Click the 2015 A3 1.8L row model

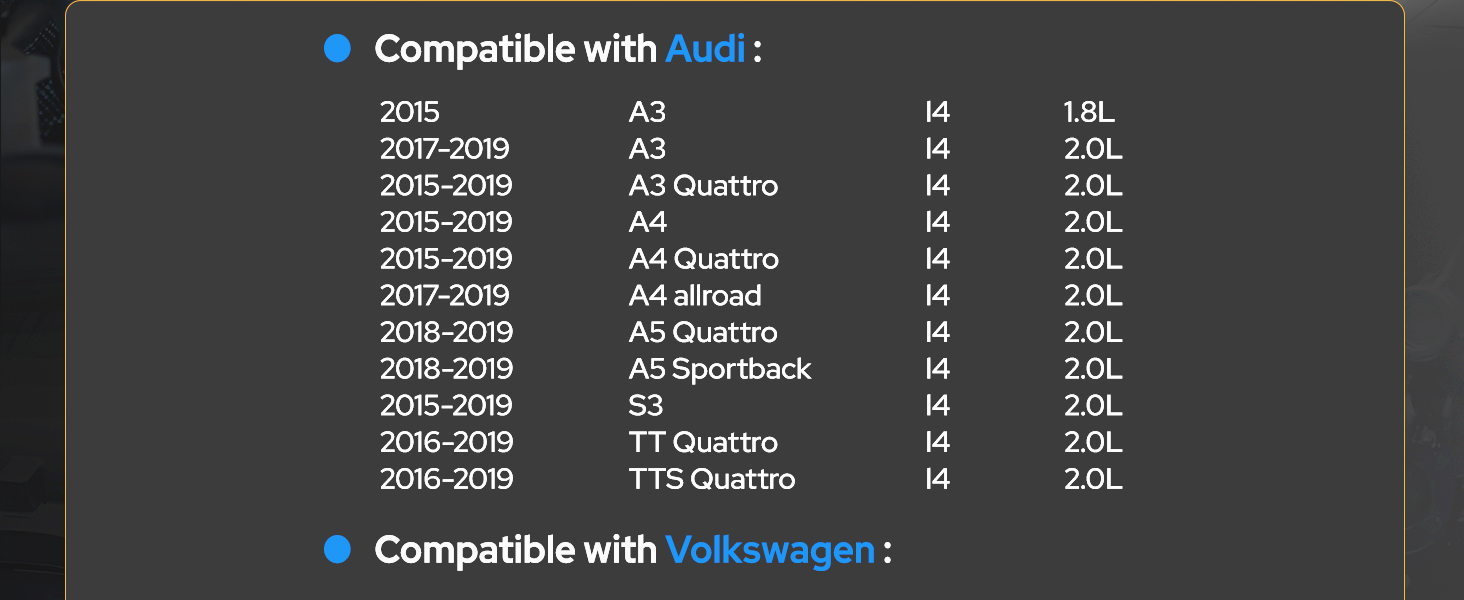647,112
